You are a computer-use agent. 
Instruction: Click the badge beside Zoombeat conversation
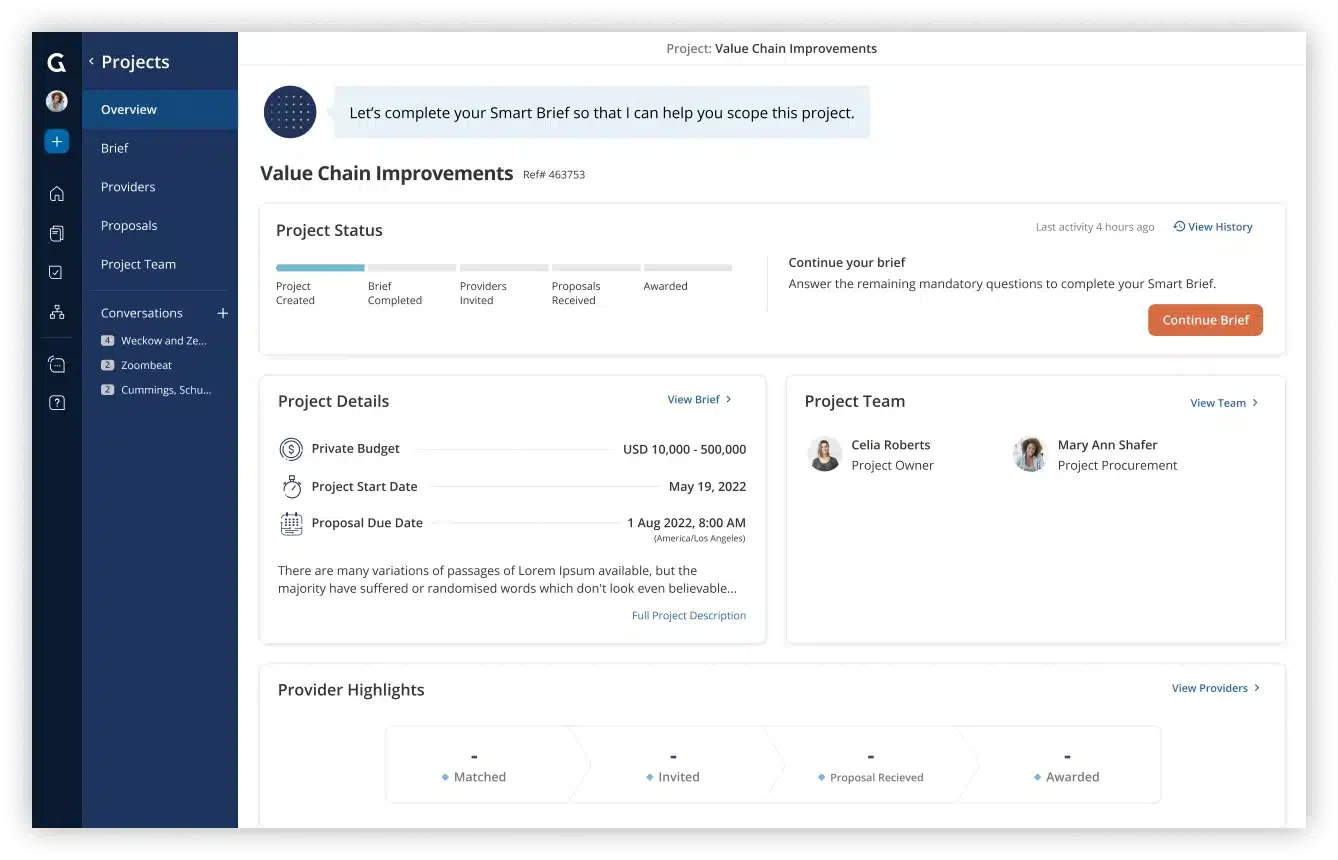click(108, 365)
